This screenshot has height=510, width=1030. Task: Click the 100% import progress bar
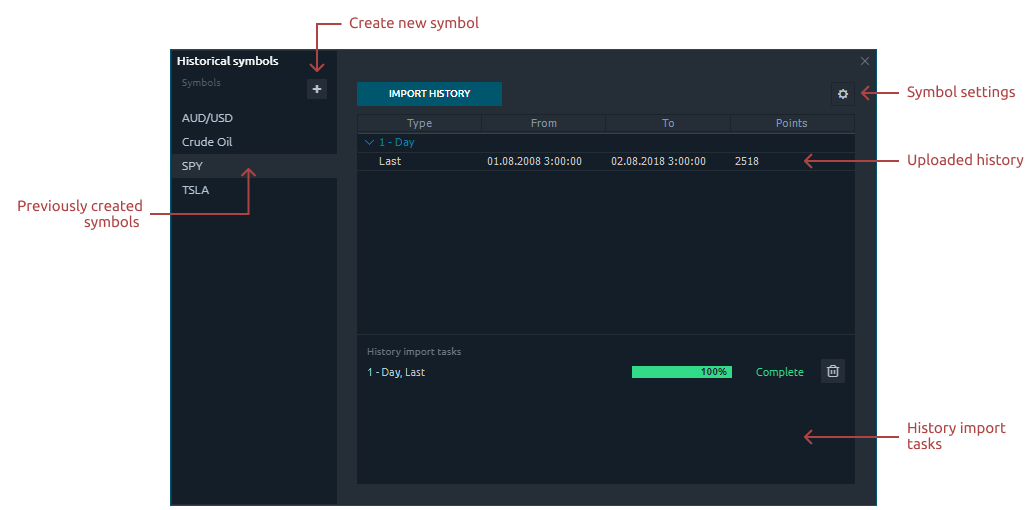[681, 372]
